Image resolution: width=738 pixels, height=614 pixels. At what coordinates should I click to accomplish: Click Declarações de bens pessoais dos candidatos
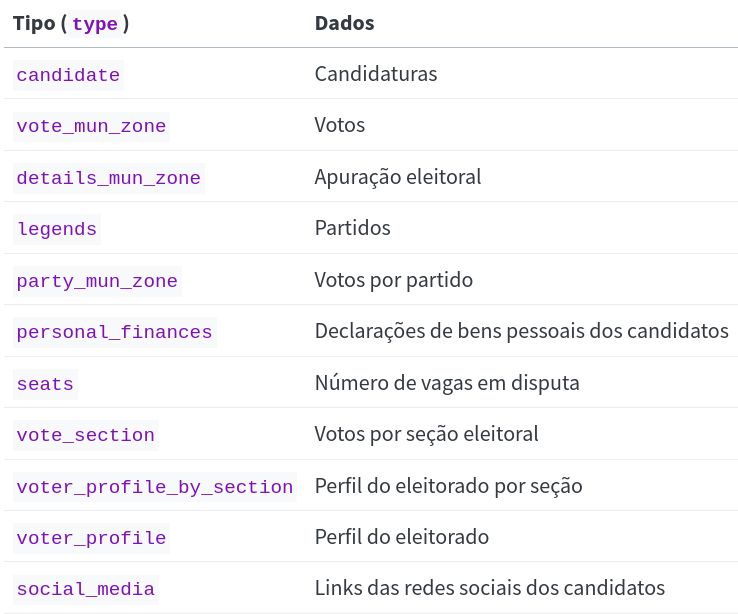coord(521,331)
